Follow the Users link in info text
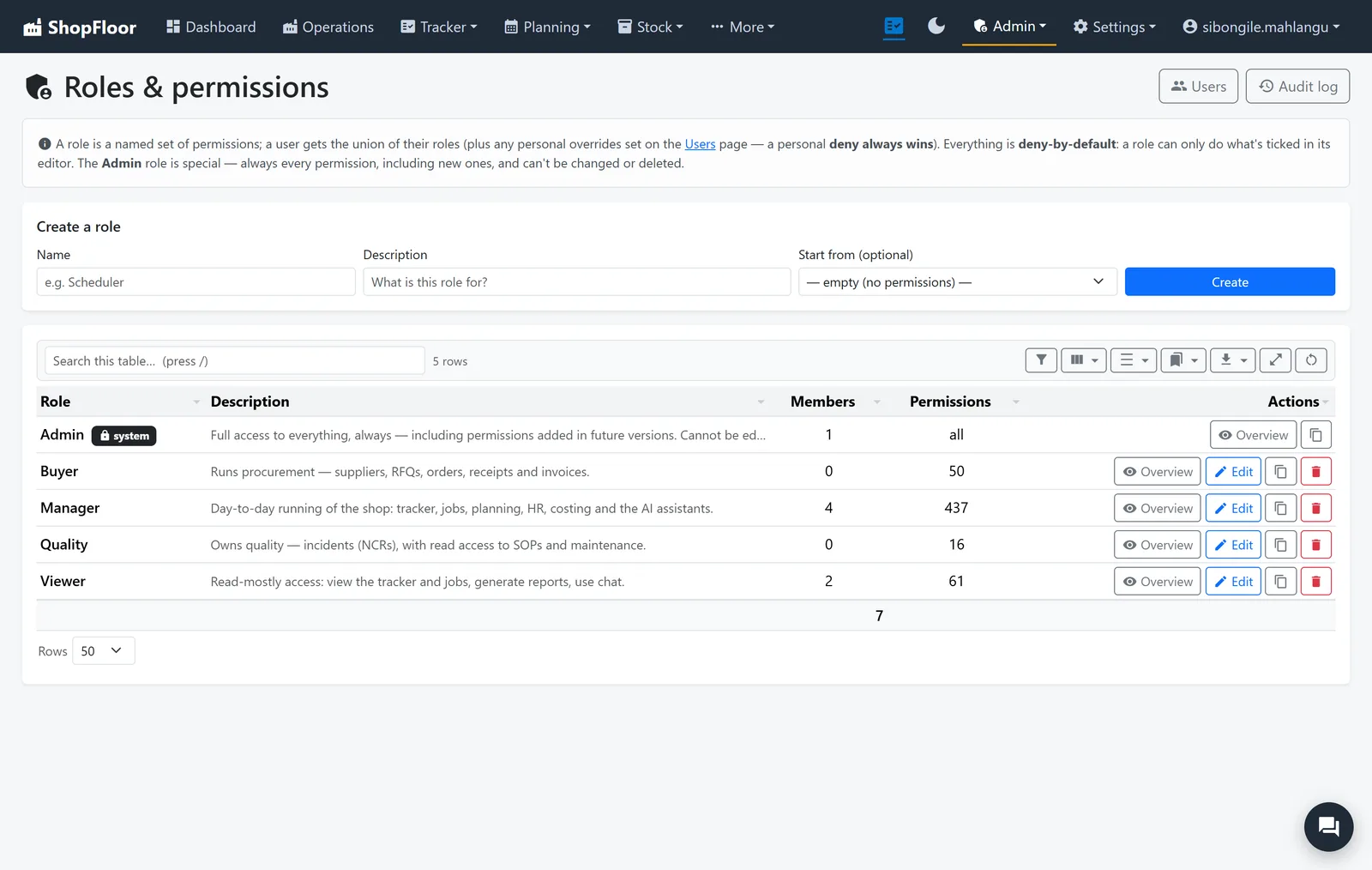The image size is (1372, 870). tap(700, 144)
